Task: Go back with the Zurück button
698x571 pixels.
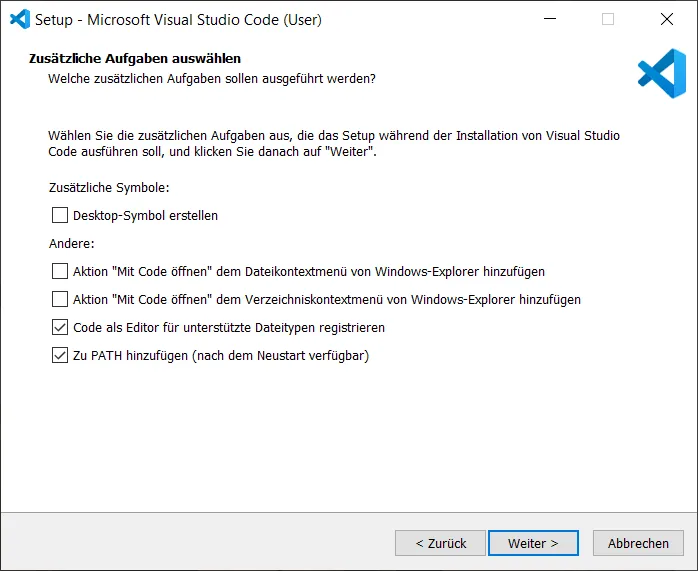Action: point(440,543)
